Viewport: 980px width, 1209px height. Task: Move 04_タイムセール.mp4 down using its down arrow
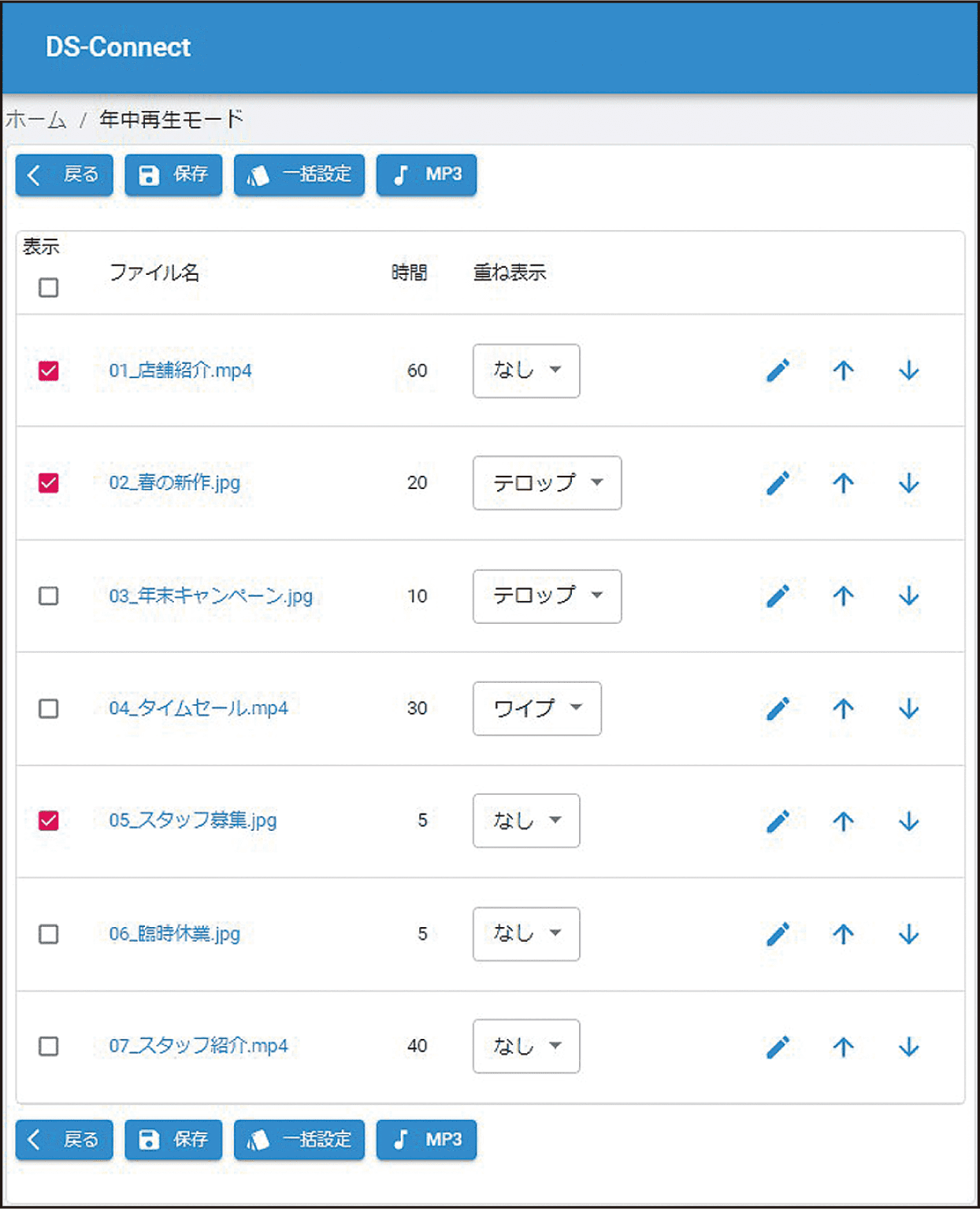point(909,709)
